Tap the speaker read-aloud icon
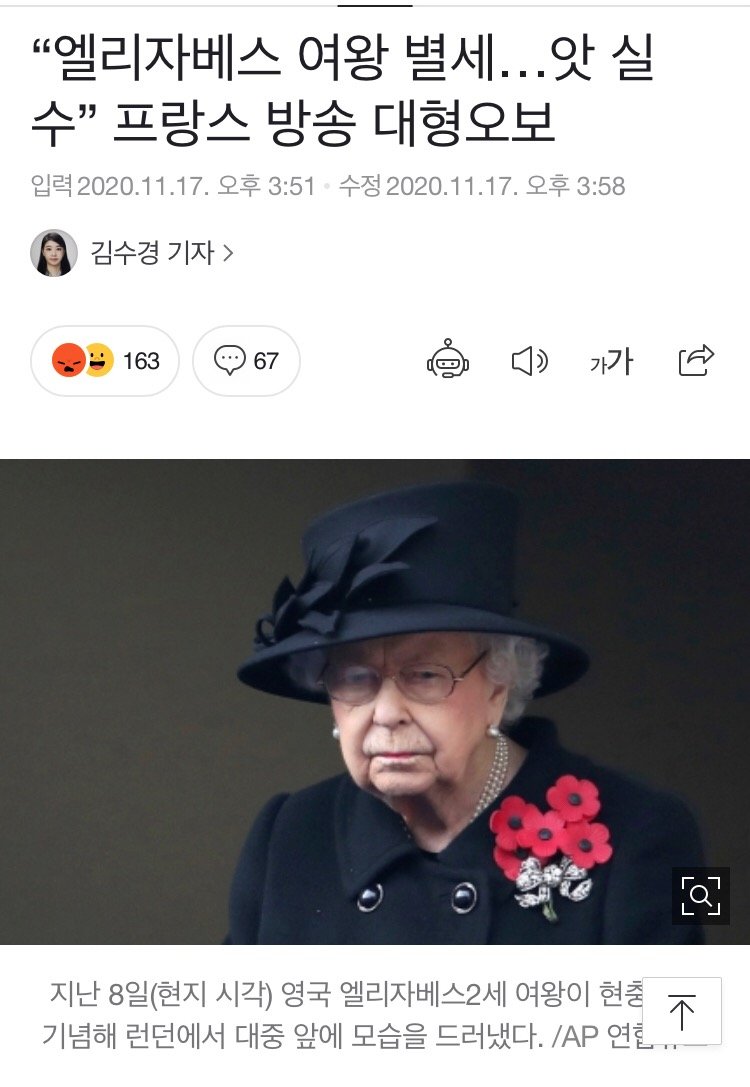The width and height of the screenshot is (750, 1087). pyautogui.click(x=530, y=361)
